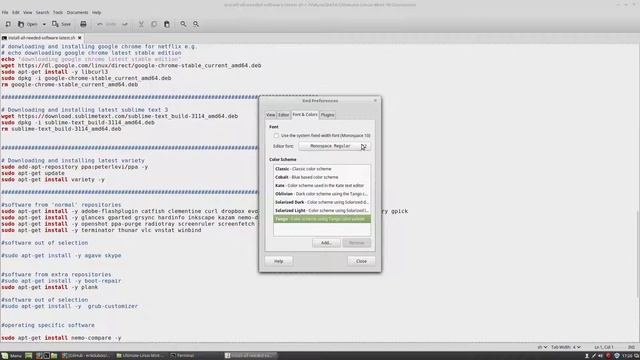The image size is (640, 360).
Task: Select the Classic color scheme
Action: tap(322, 169)
